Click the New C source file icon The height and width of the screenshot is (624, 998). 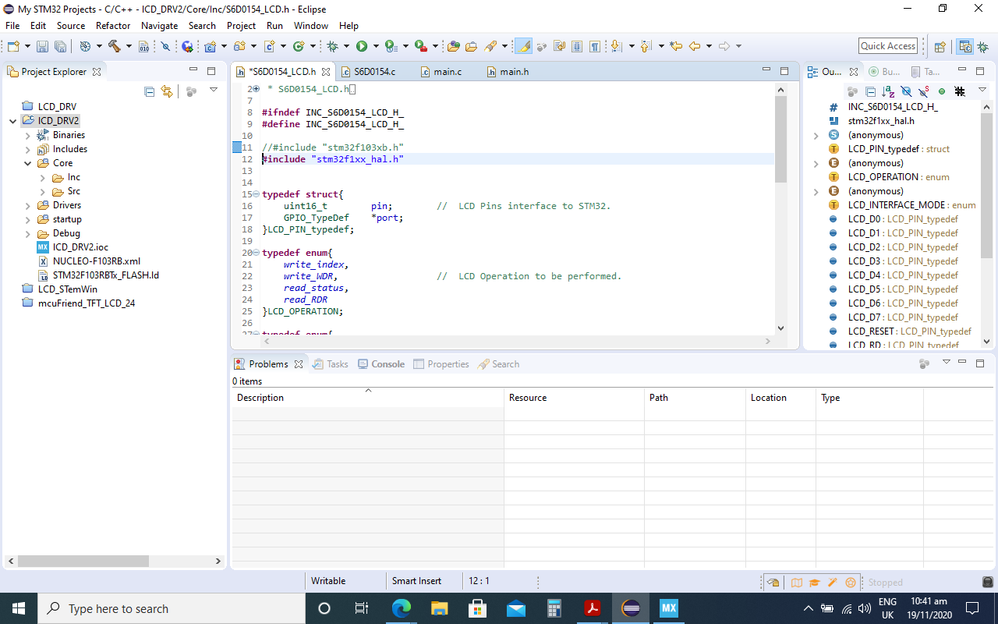click(269, 46)
